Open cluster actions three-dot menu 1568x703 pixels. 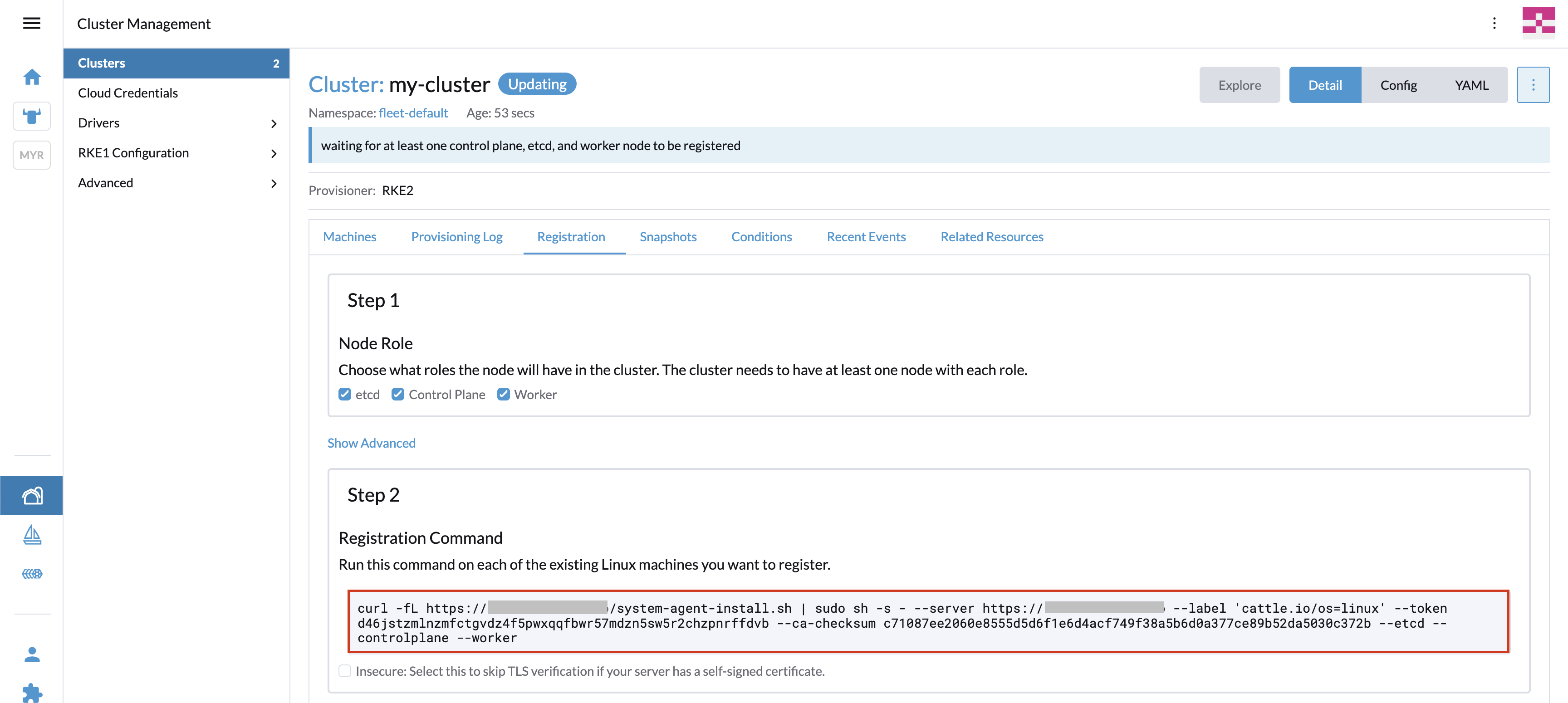click(x=1533, y=85)
